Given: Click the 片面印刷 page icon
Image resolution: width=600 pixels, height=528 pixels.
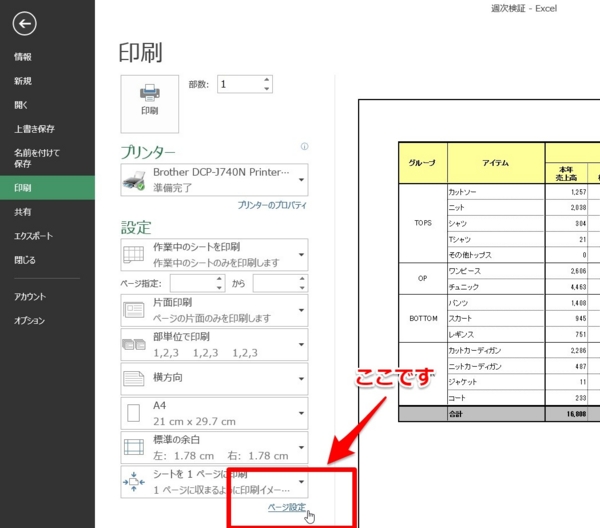Looking at the screenshot, I should click(134, 310).
